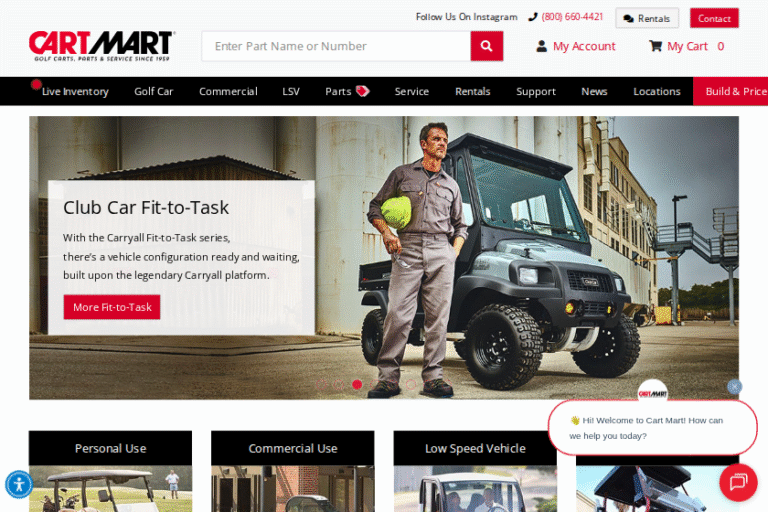Viewport: 768px width, 512px height.
Task: Select the active third carousel dot
Action: pos(357,385)
